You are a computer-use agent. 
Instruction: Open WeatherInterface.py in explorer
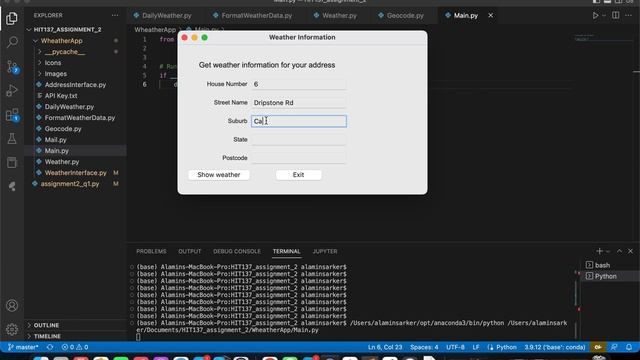coord(76,173)
